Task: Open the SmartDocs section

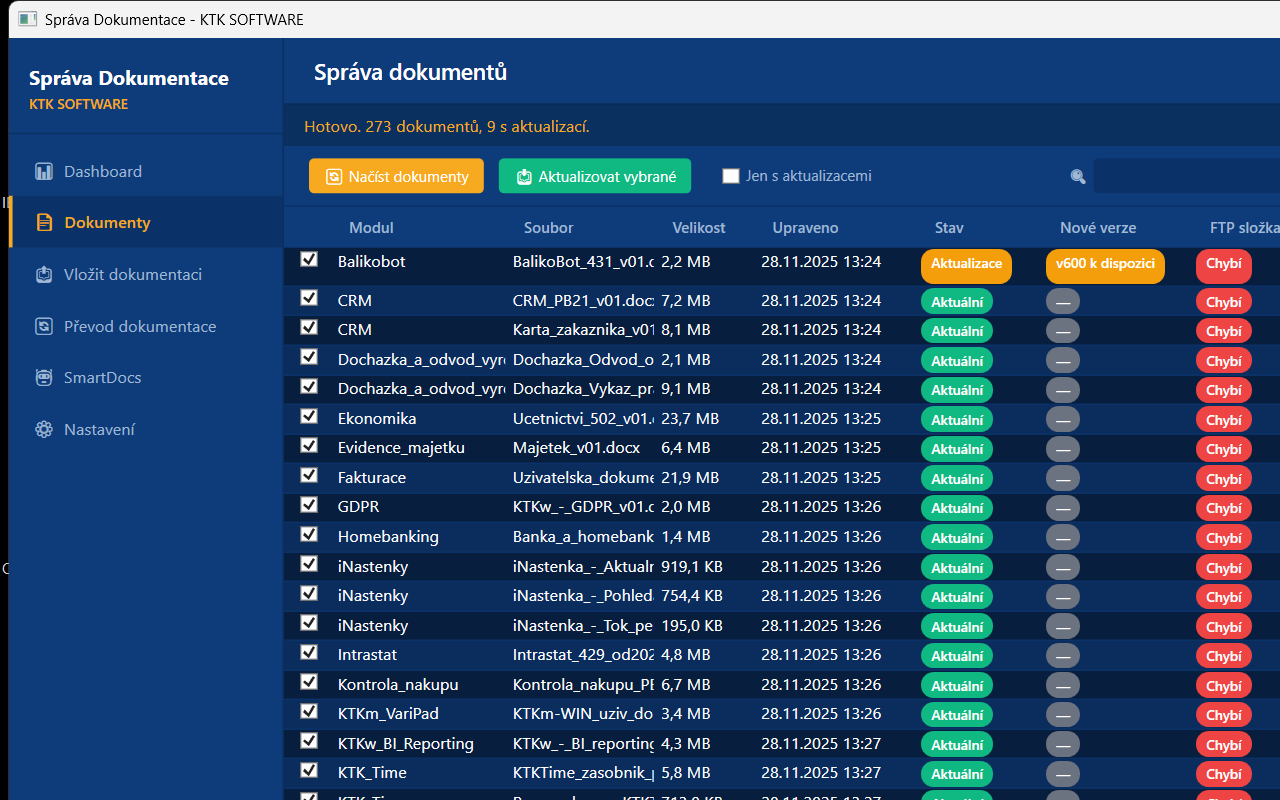Action: [x=102, y=378]
